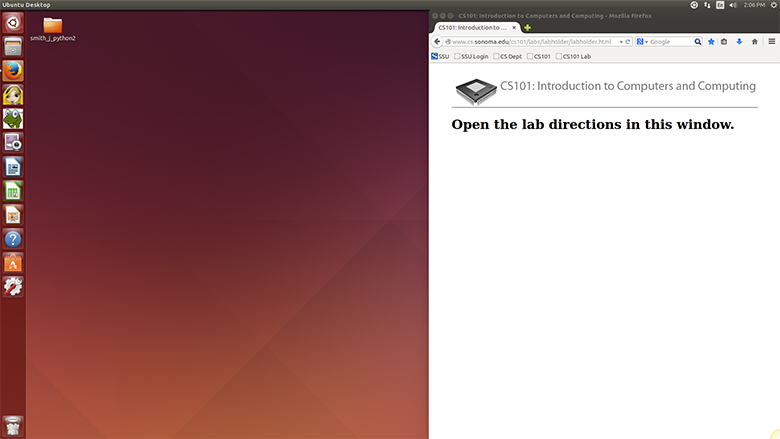780x439 pixels.
Task: Launch LibreOffice Writer from the launcher
Action: click(x=13, y=167)
